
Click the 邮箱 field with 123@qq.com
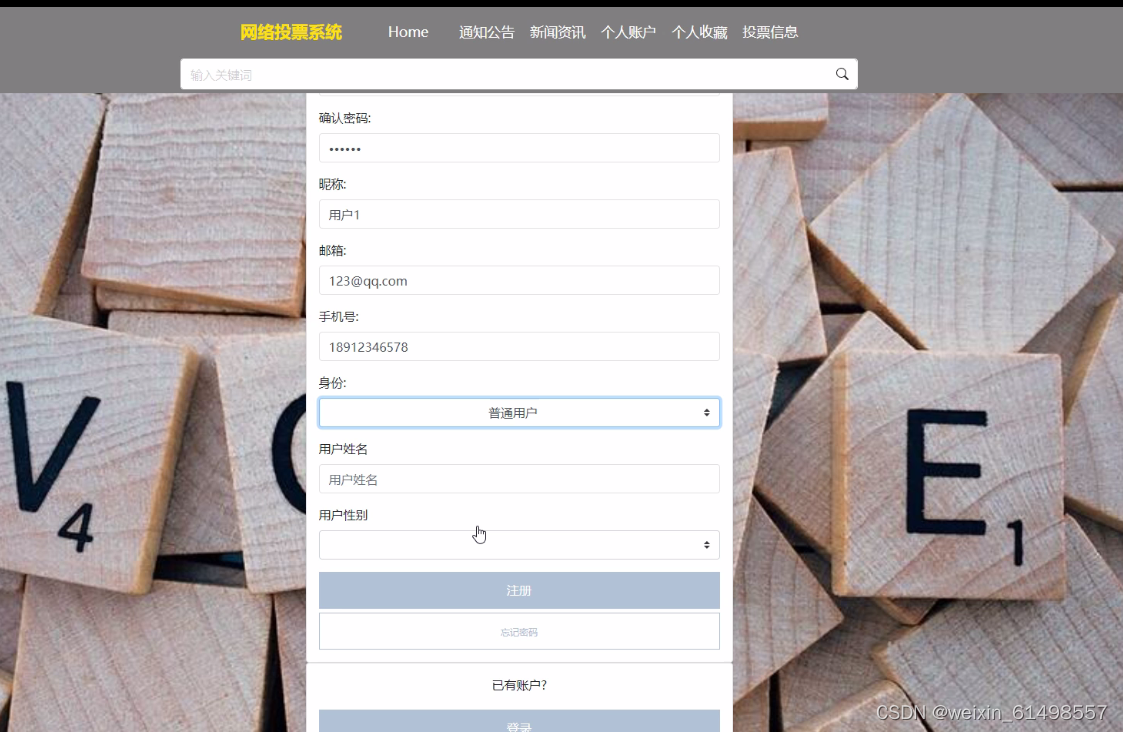point(519,281)
